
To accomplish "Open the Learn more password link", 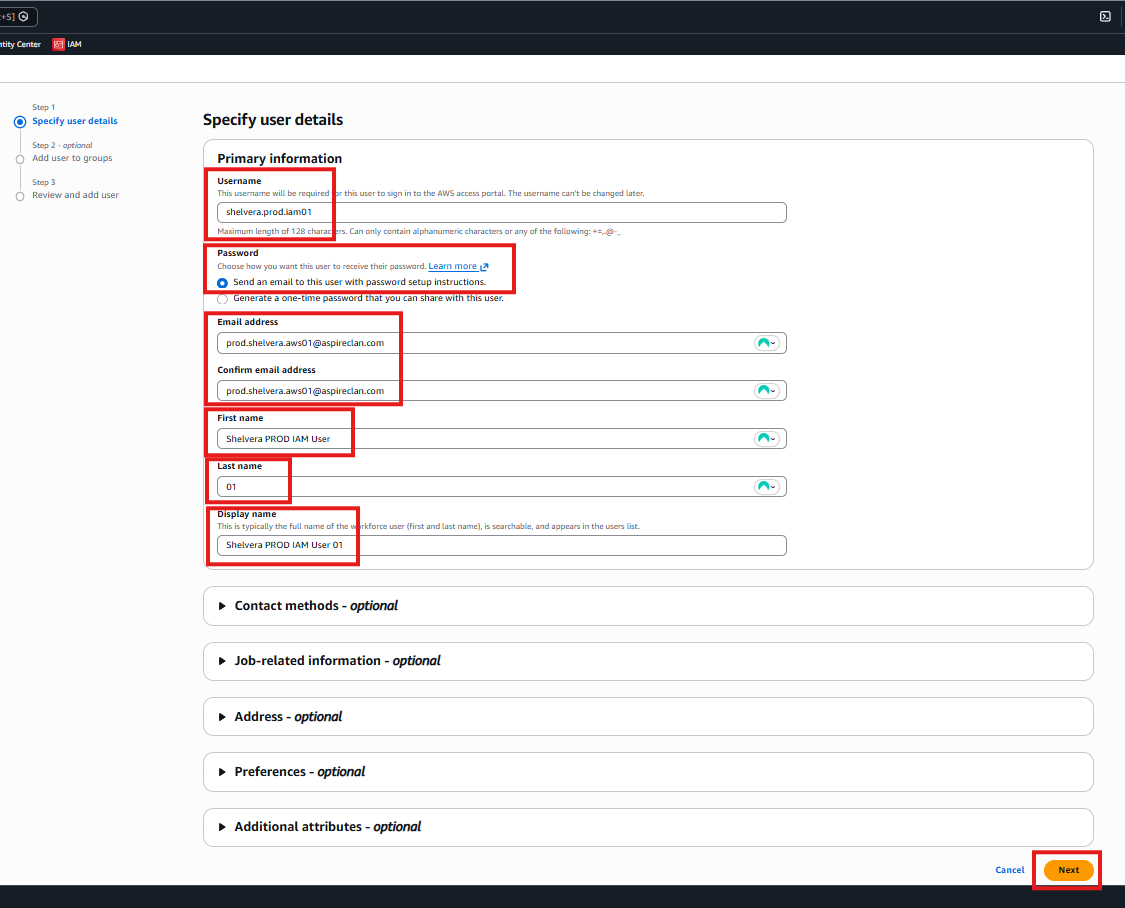I will pos(452,266).
